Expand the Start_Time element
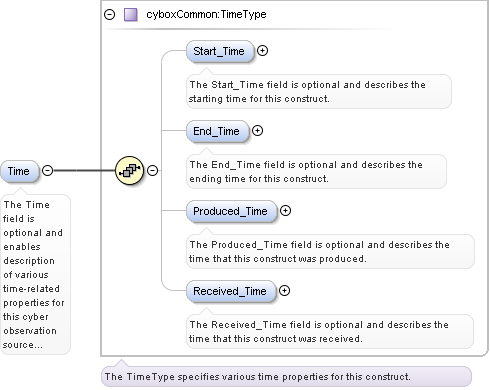Image resolution: width=490 pixels, height=390 pixels. (x=262, y=51)
